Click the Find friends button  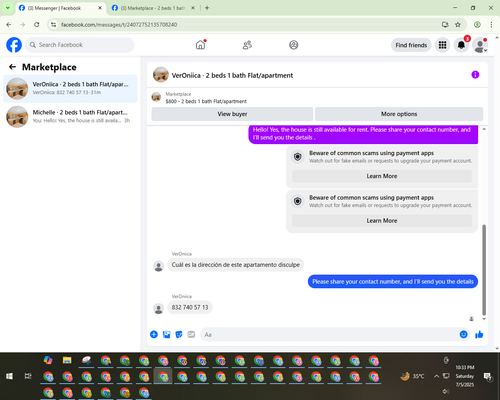point(411,45)
